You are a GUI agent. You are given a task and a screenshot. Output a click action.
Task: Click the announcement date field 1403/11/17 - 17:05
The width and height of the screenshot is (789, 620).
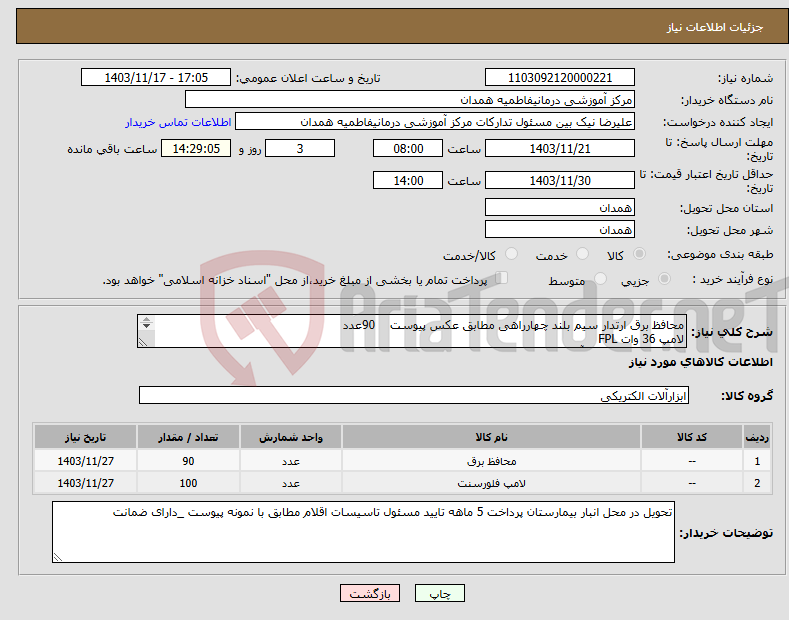click(x=156, y=78)
